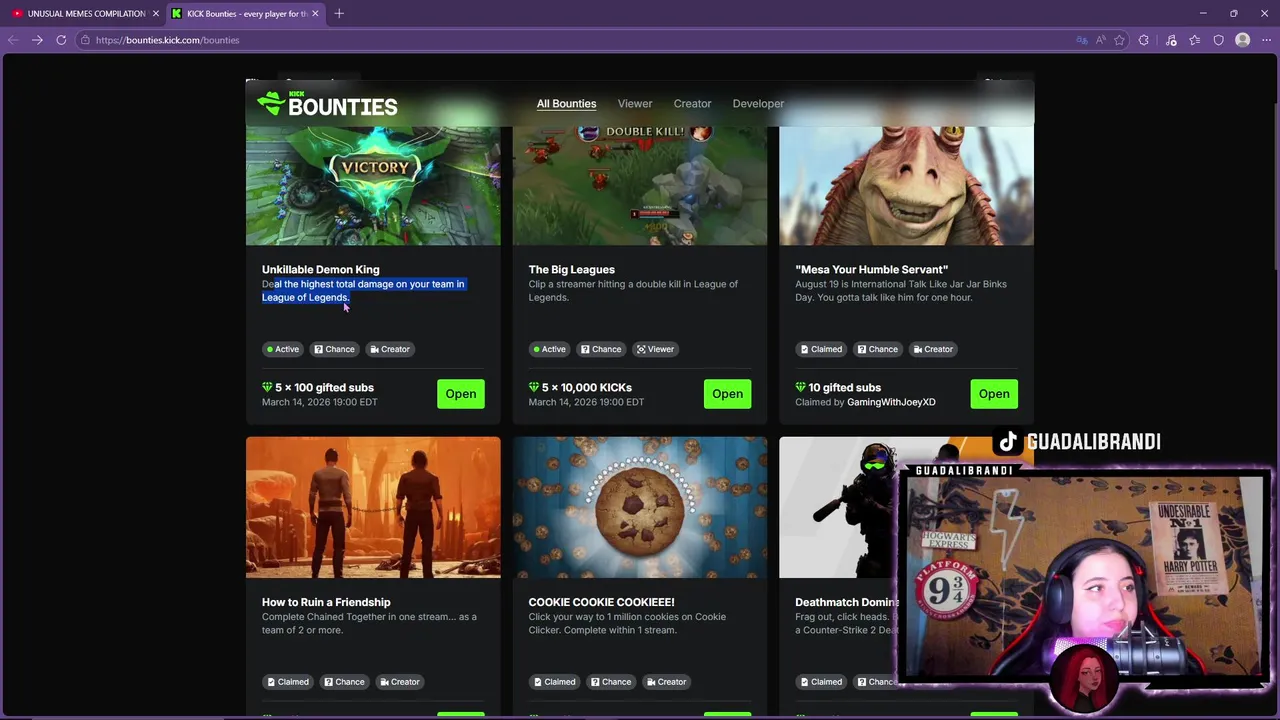Screen dimensions: 1280x720
Task: Click green gem icon beside 5 × 10,000 KICKs
Action: tap(534, 387)
